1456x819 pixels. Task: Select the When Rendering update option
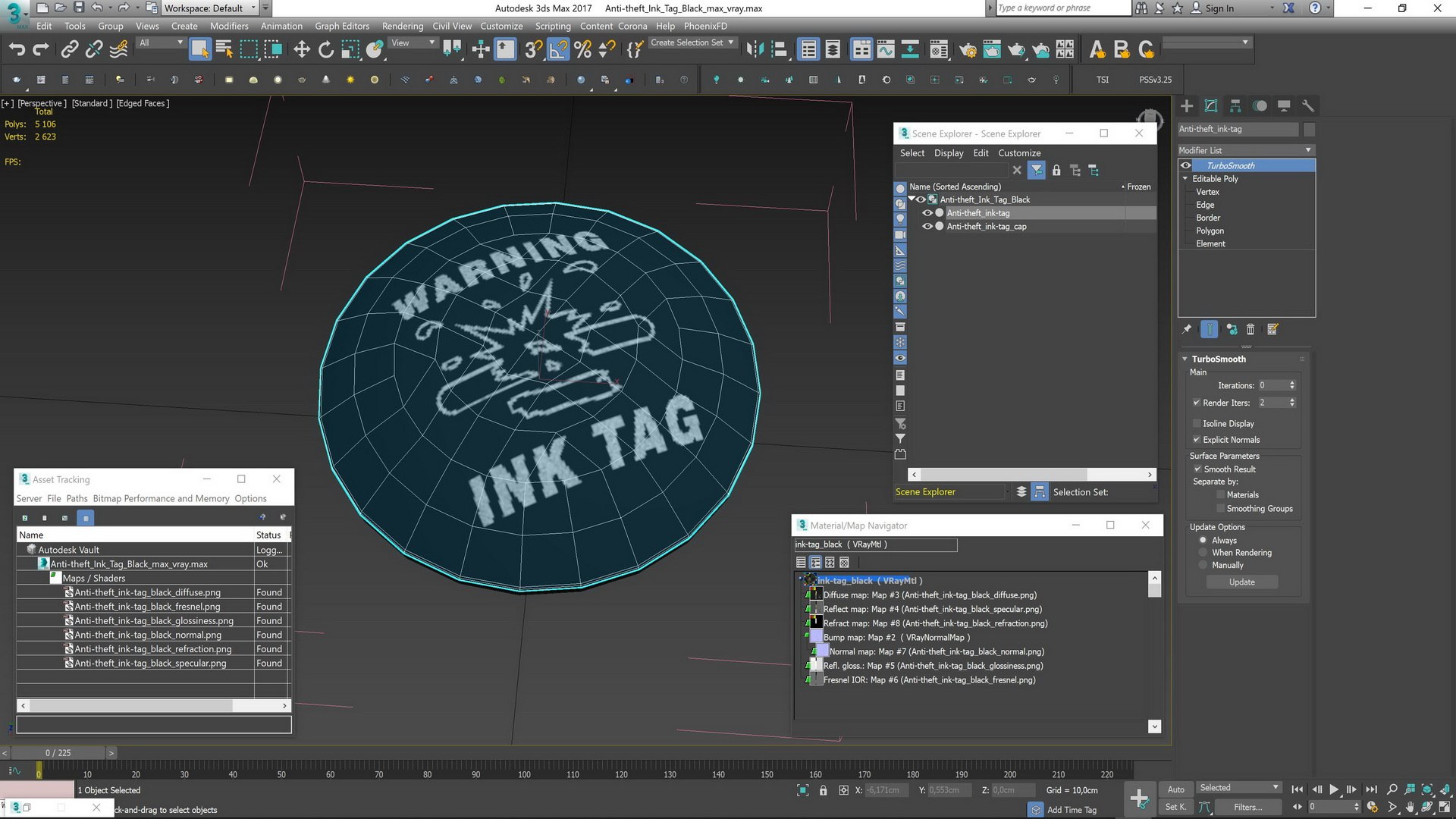[x=1203, y=553]
